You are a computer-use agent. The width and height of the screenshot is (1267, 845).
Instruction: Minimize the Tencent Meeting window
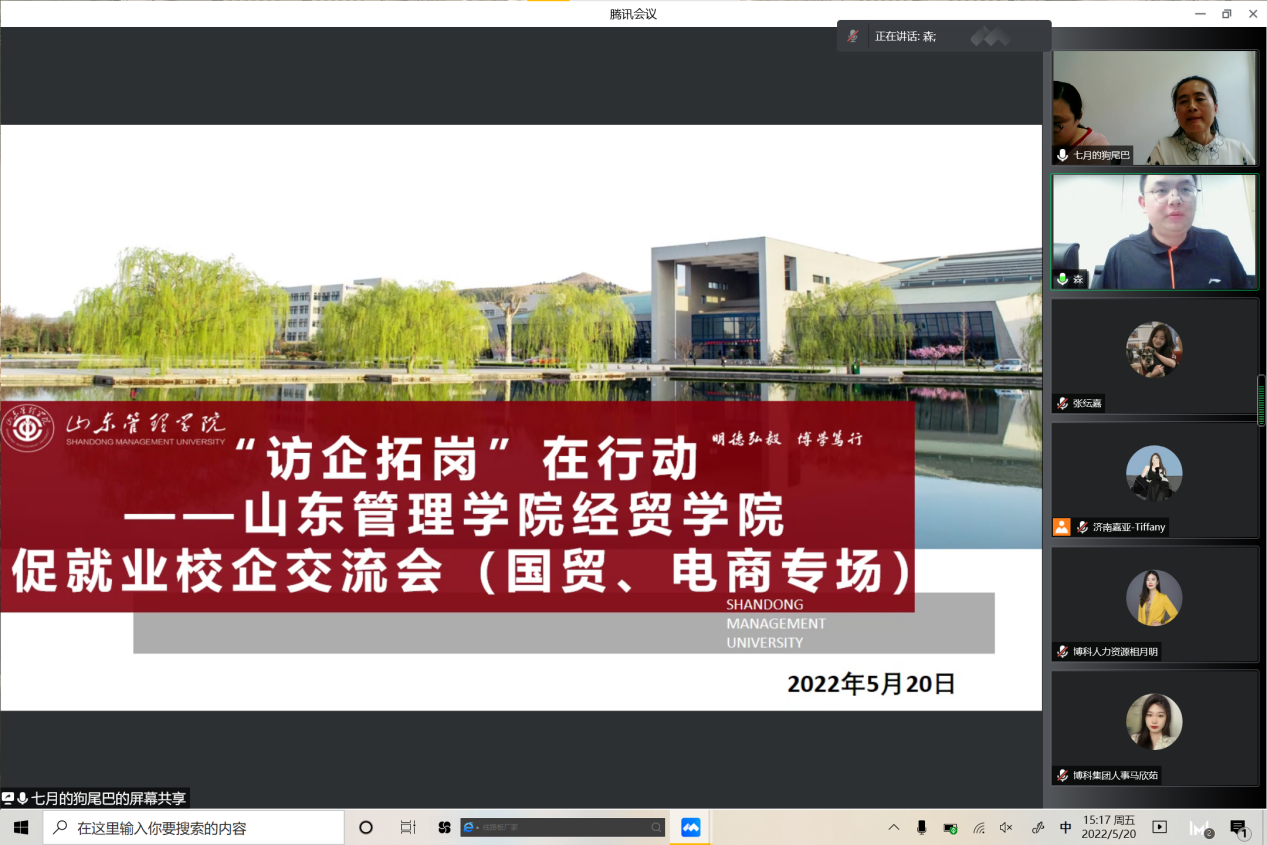pyautogui.click(x=1199, y=13)
